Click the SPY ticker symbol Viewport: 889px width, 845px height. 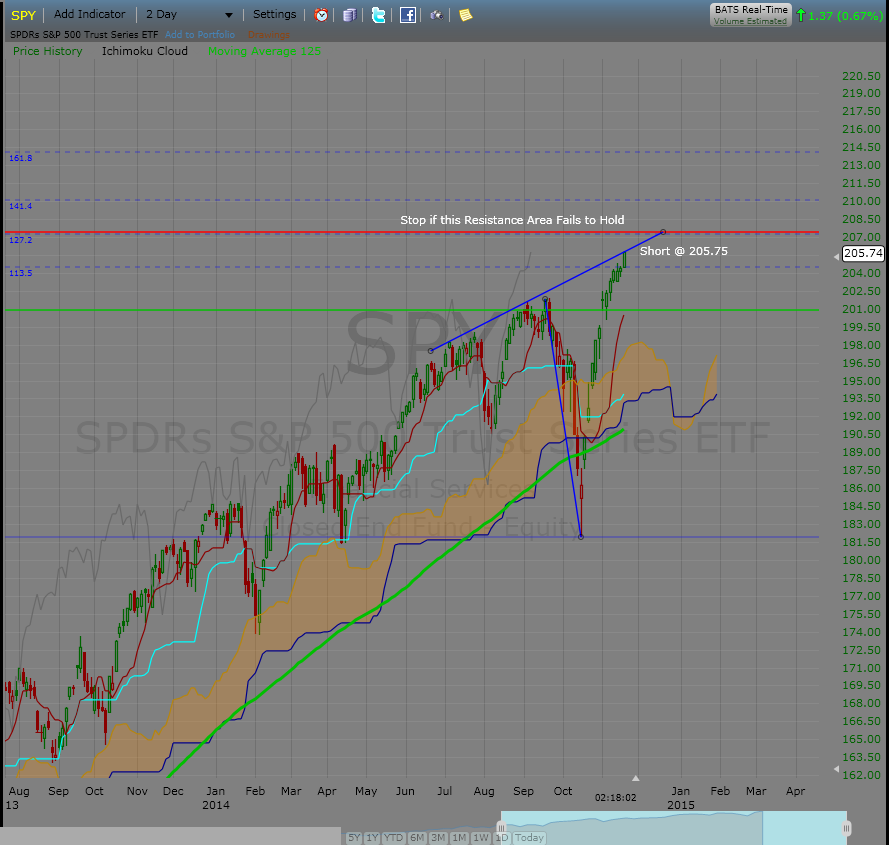click(x=23, y=15)
